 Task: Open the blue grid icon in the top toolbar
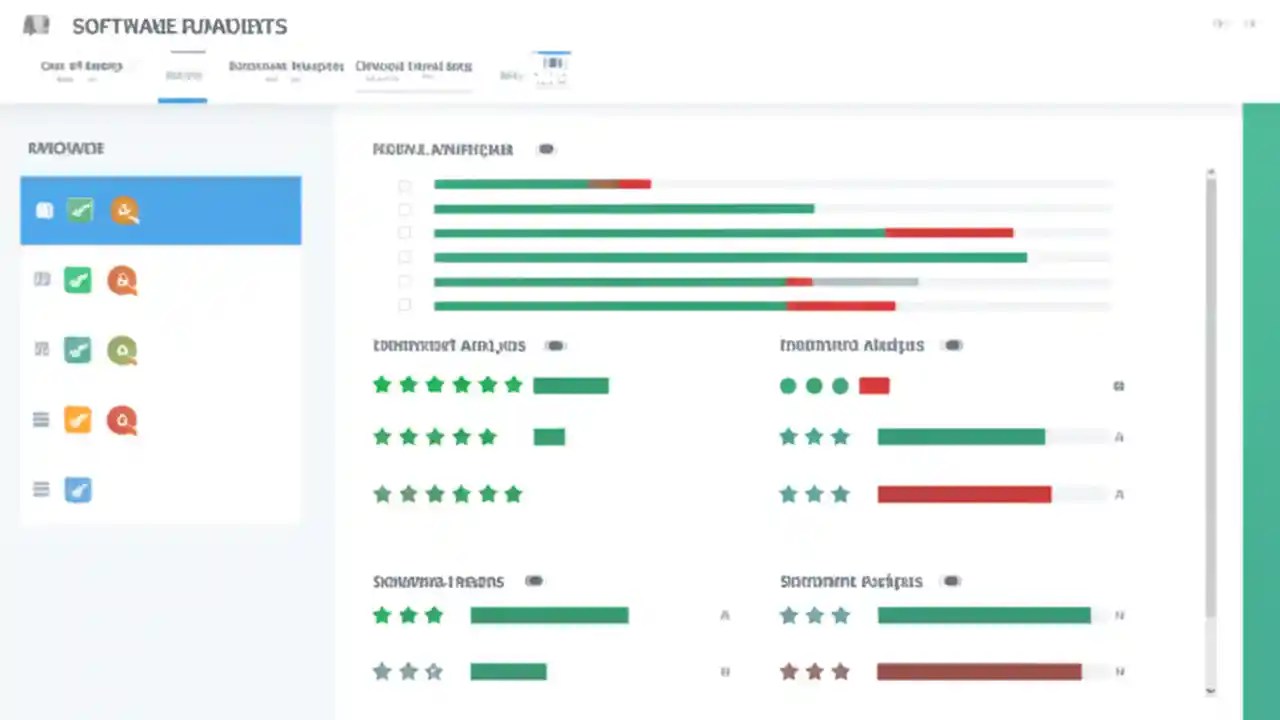[553, 63]
